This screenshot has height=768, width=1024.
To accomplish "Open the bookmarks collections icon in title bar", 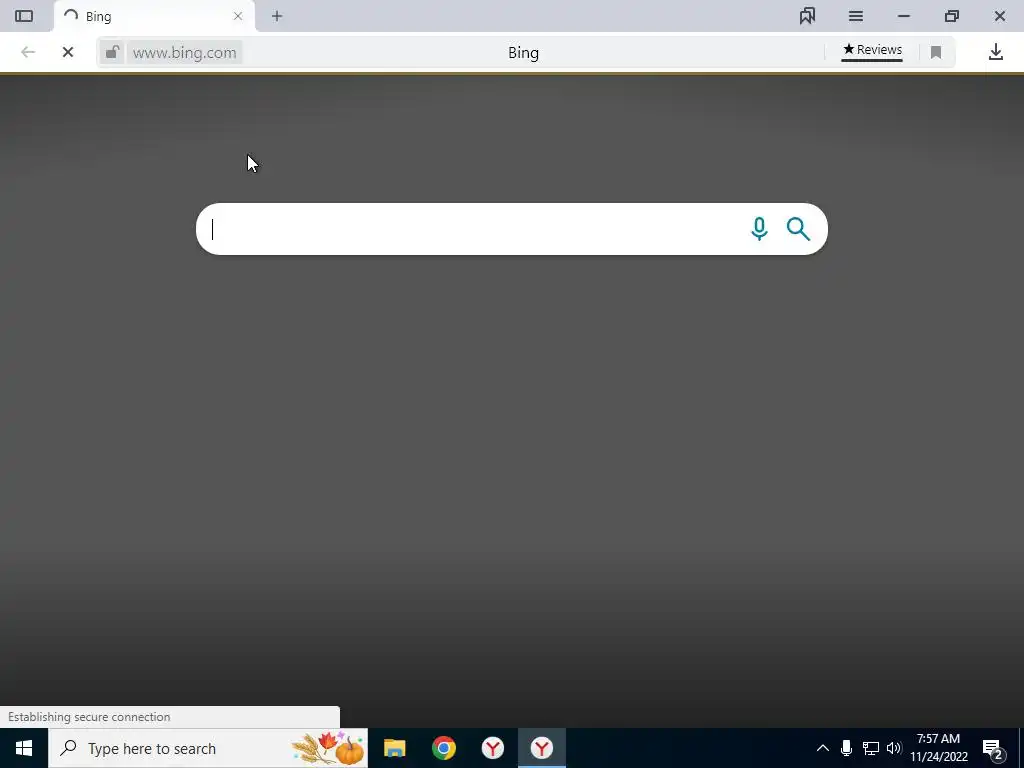I will click(807, 16).
